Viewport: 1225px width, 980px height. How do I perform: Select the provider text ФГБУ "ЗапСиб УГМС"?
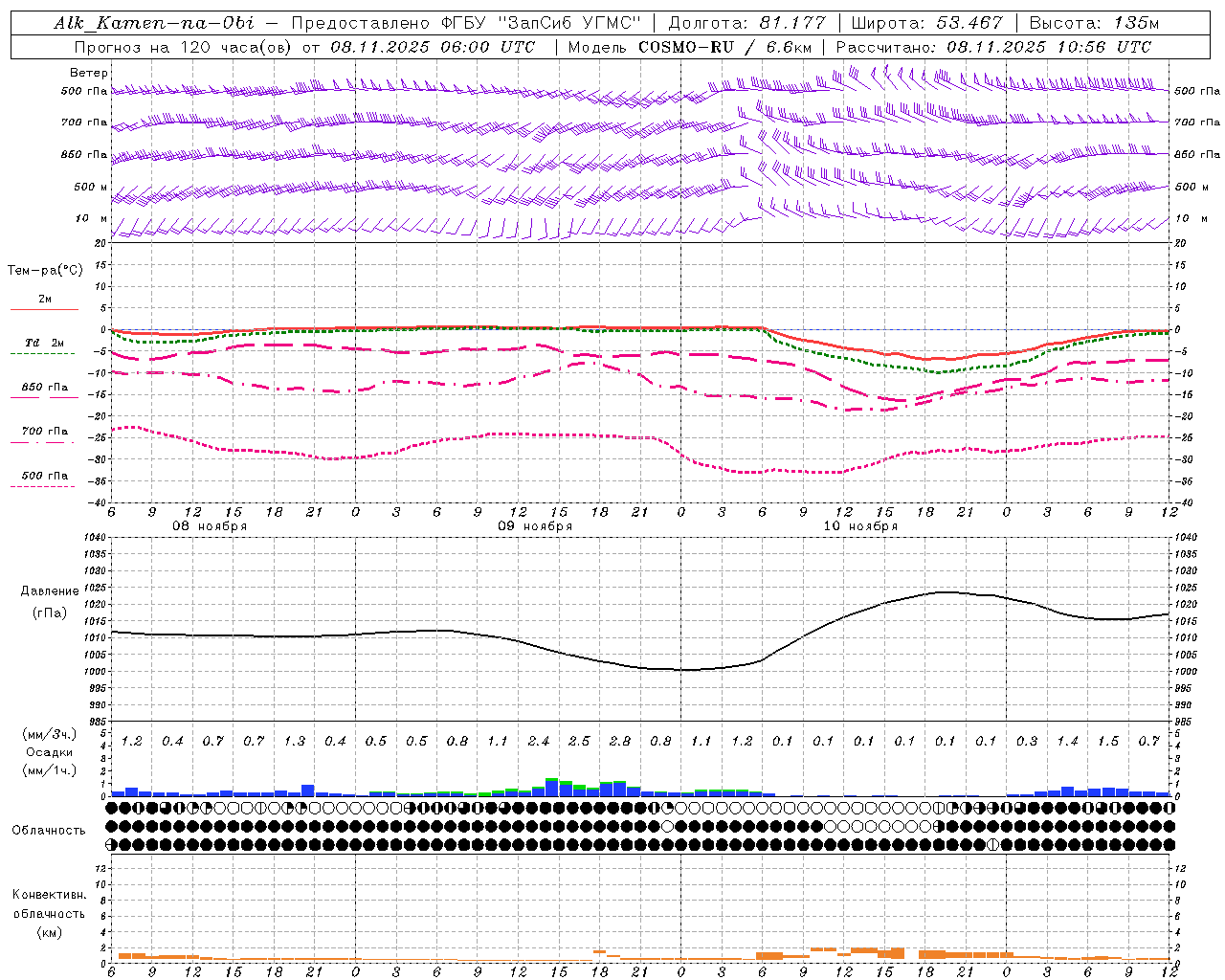click(542, 23)
